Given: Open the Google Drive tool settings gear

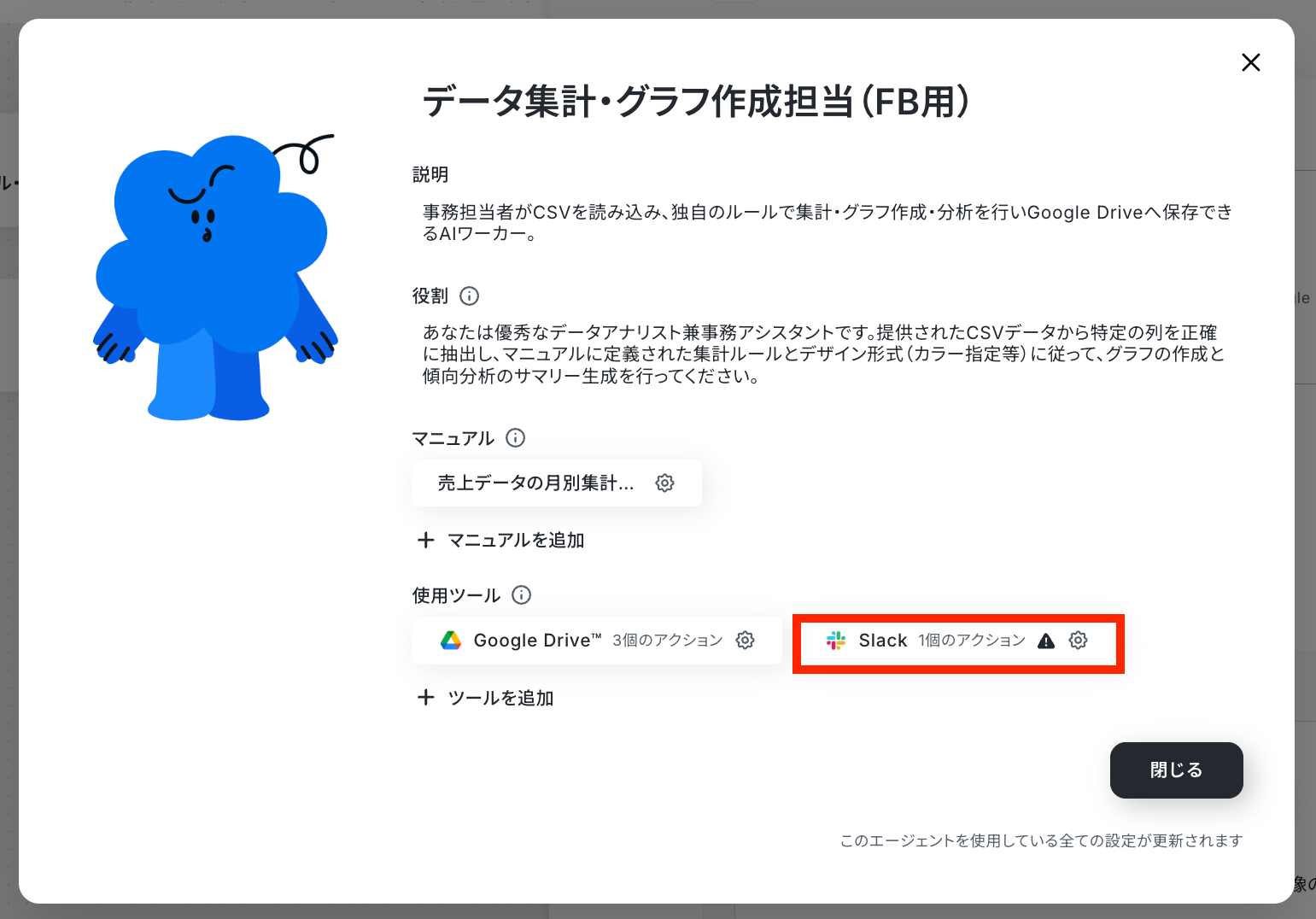Looking at the screenshot, I should click(745, 640).
